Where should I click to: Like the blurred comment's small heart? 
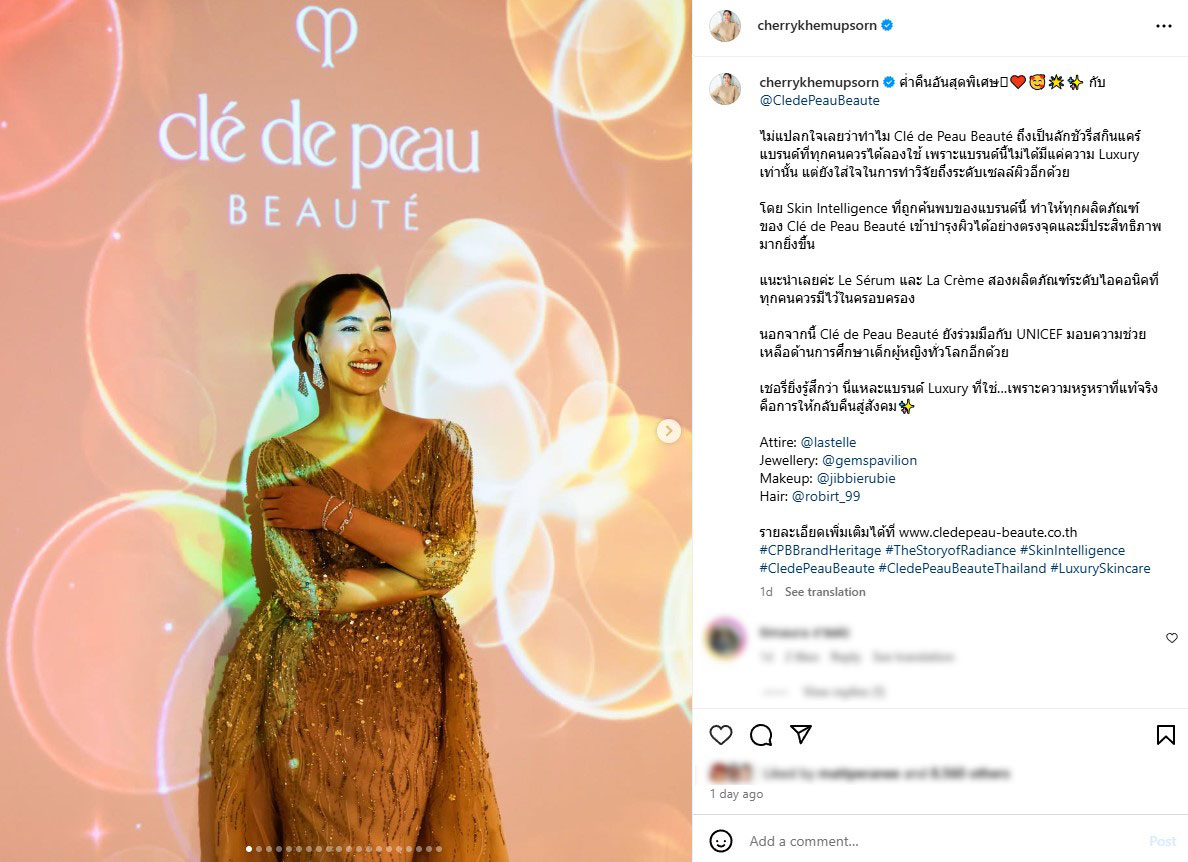(x=1171, y=638)
